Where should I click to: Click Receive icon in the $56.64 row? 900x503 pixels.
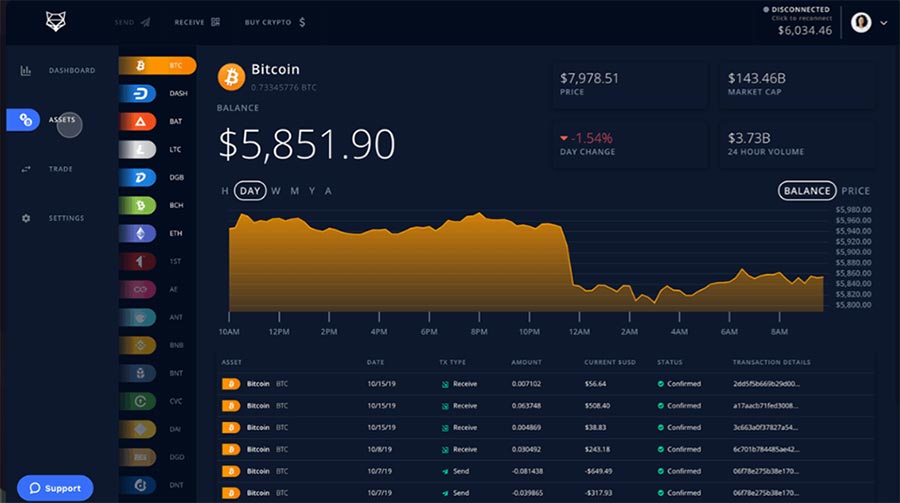tap(445, 384)
